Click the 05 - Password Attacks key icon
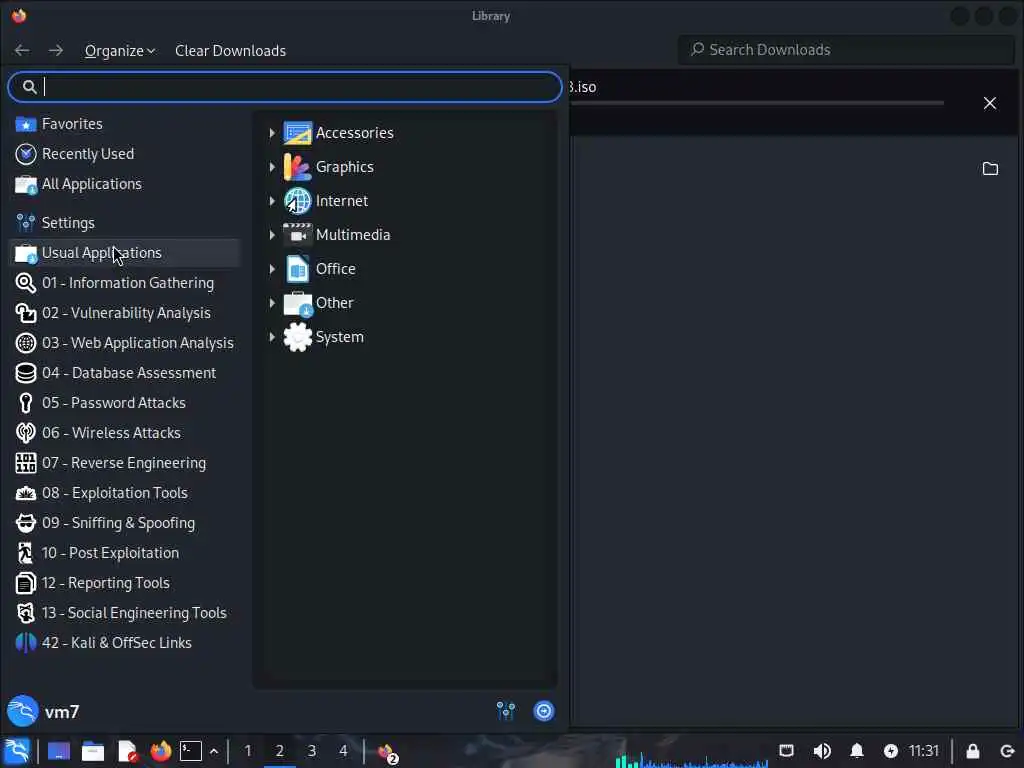The width and height of the screenshot is (1024, 768). click(25, 403)
